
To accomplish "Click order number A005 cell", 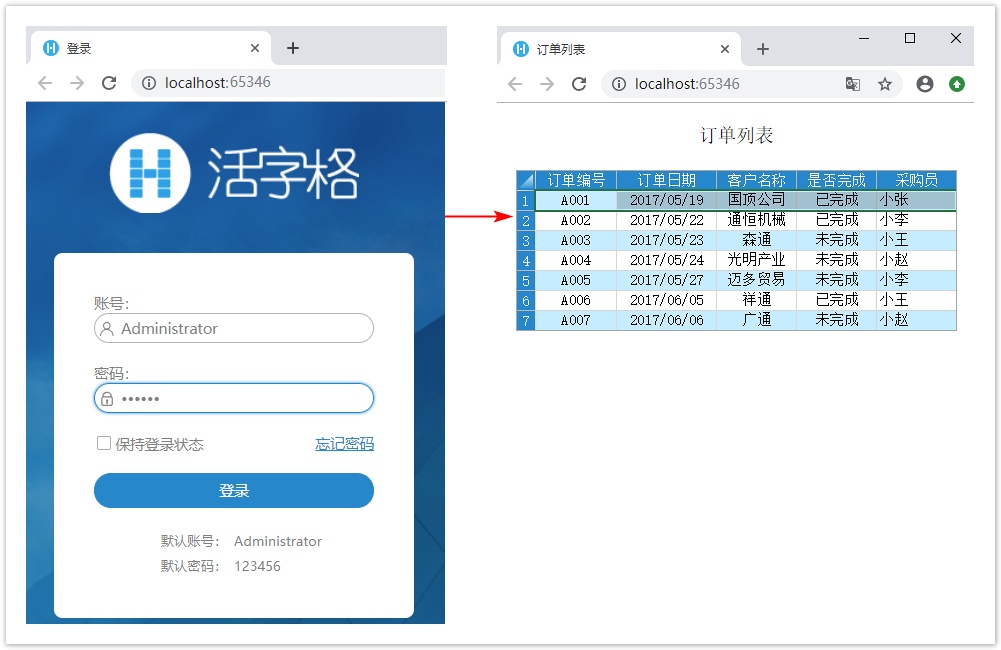I will point(576,280).
